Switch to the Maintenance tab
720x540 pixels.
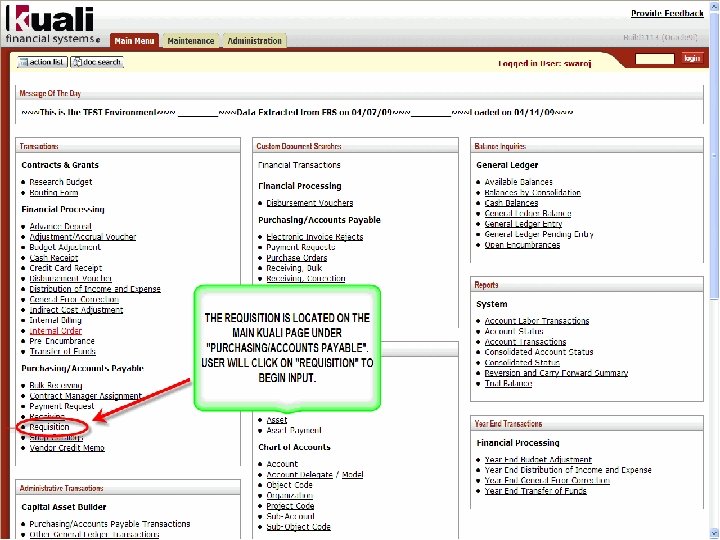191,41
